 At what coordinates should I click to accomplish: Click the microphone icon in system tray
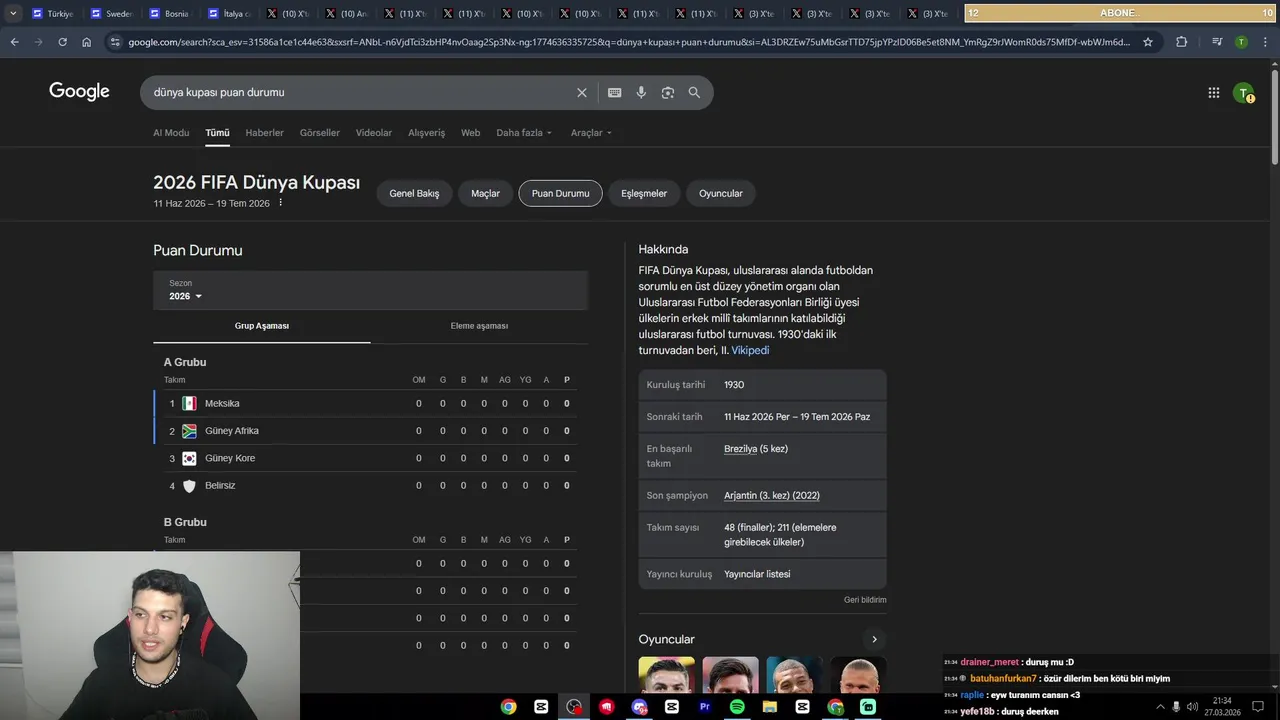tap(1176, 707)
